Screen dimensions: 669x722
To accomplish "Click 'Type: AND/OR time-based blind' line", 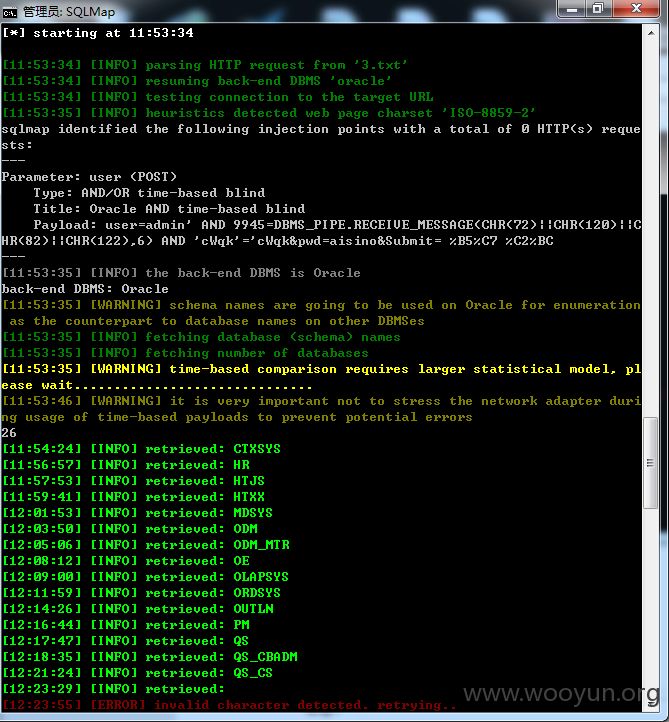I will tap(149, 193).
